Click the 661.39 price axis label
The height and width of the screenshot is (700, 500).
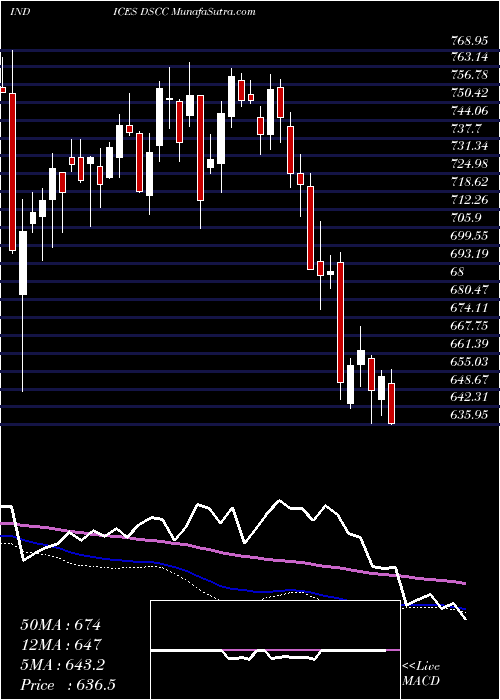[470, 343]
